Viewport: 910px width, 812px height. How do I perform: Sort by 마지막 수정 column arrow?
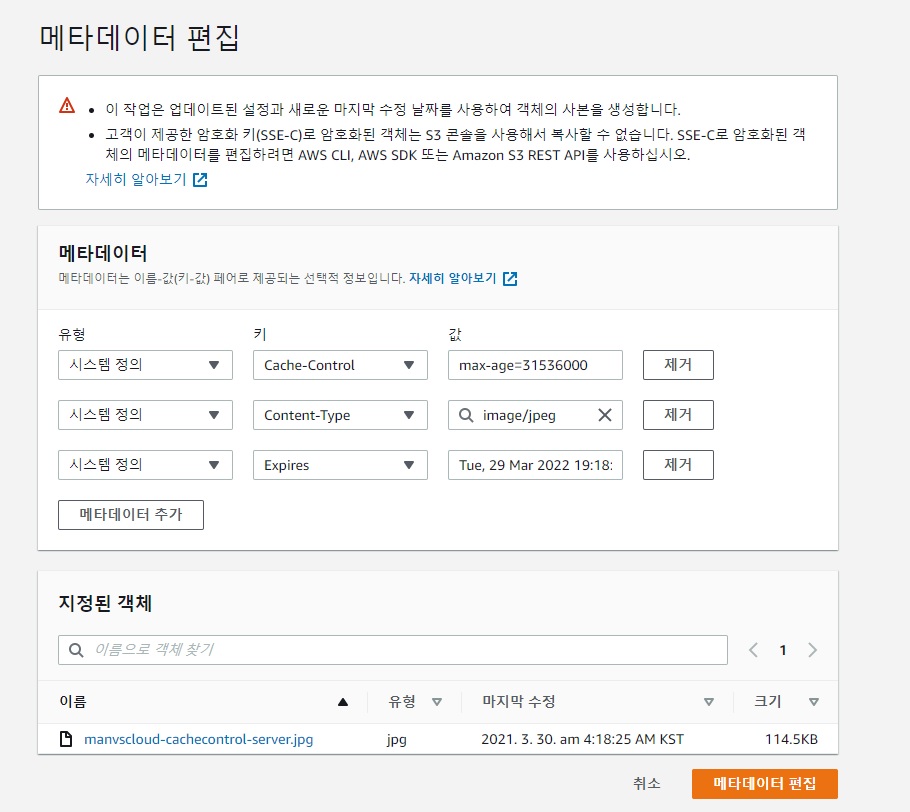point(709,702)
